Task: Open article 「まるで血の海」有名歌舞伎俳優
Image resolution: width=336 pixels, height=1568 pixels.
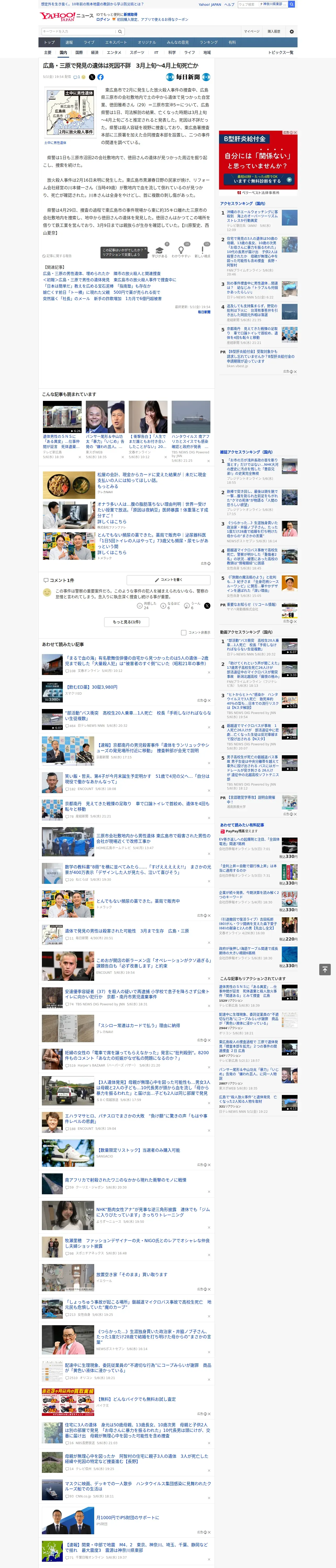Action: (x=136, y=661)
